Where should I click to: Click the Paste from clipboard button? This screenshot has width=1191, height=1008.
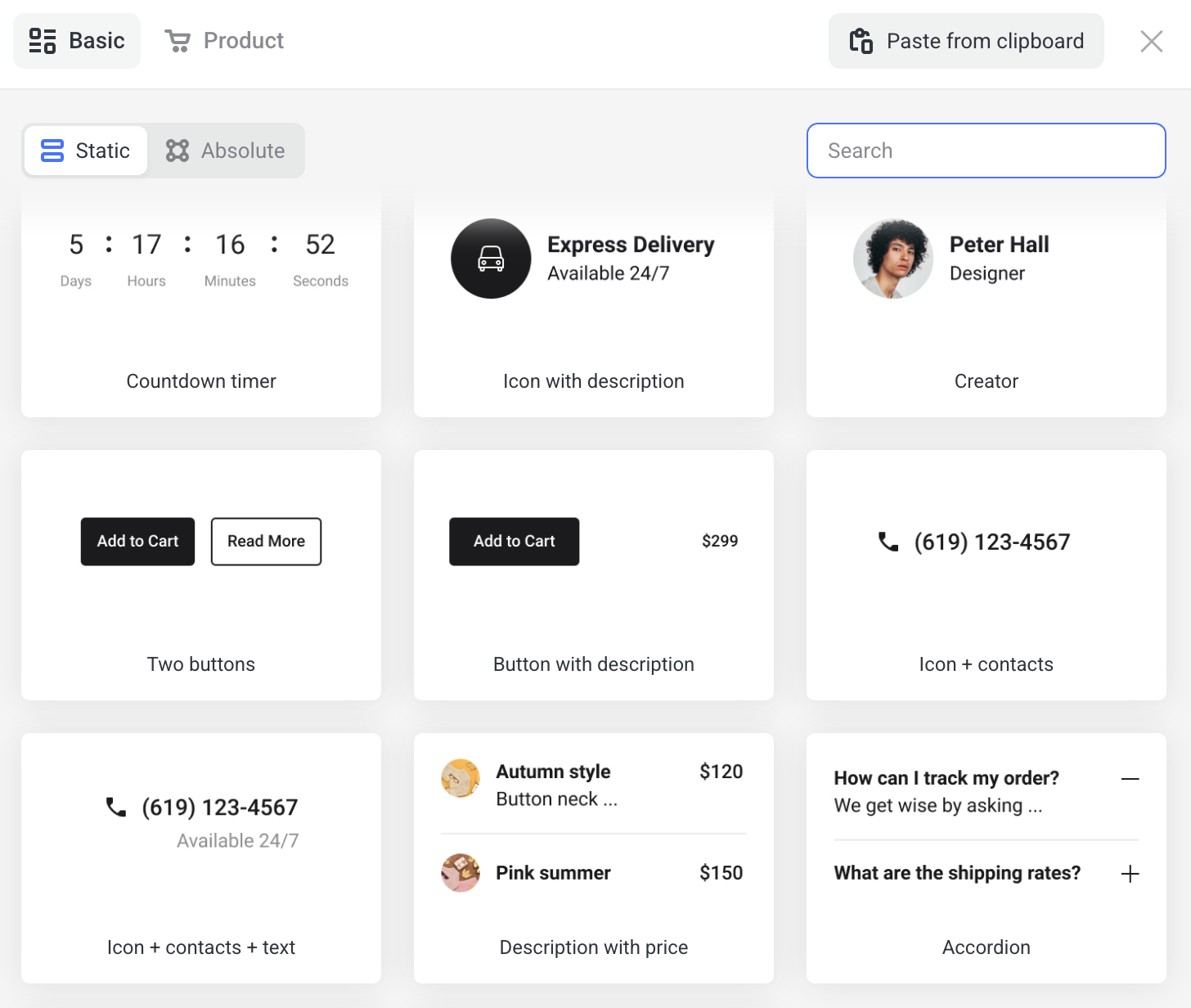[966, 41]
